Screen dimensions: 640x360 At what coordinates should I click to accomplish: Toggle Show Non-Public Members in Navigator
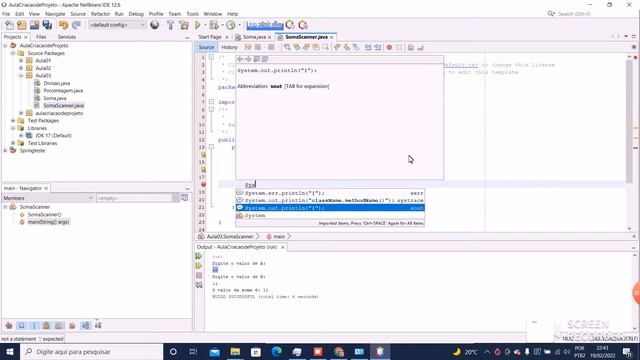[47, 326]
